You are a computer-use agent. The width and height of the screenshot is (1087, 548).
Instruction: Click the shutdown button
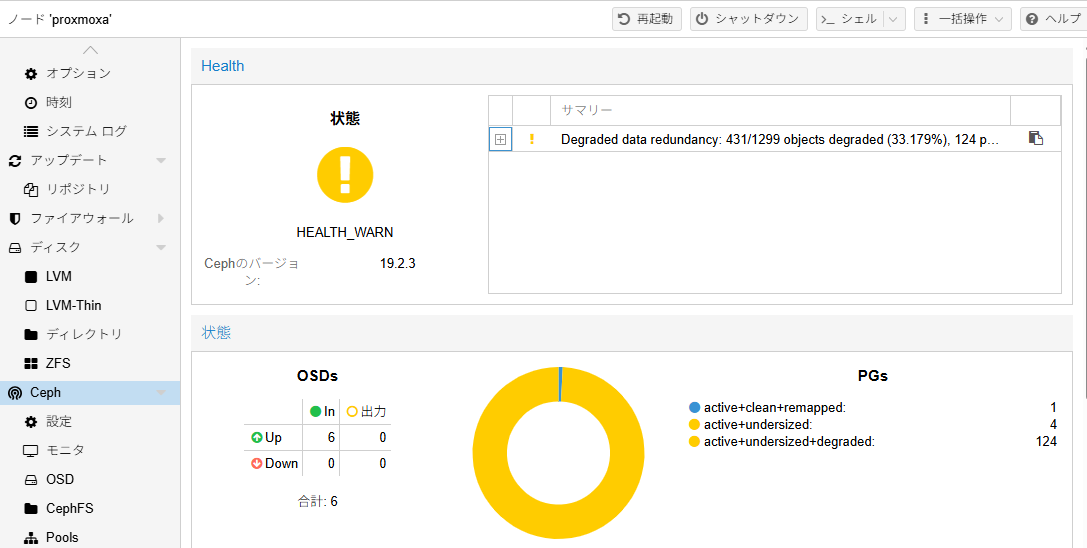coord(748,19)
